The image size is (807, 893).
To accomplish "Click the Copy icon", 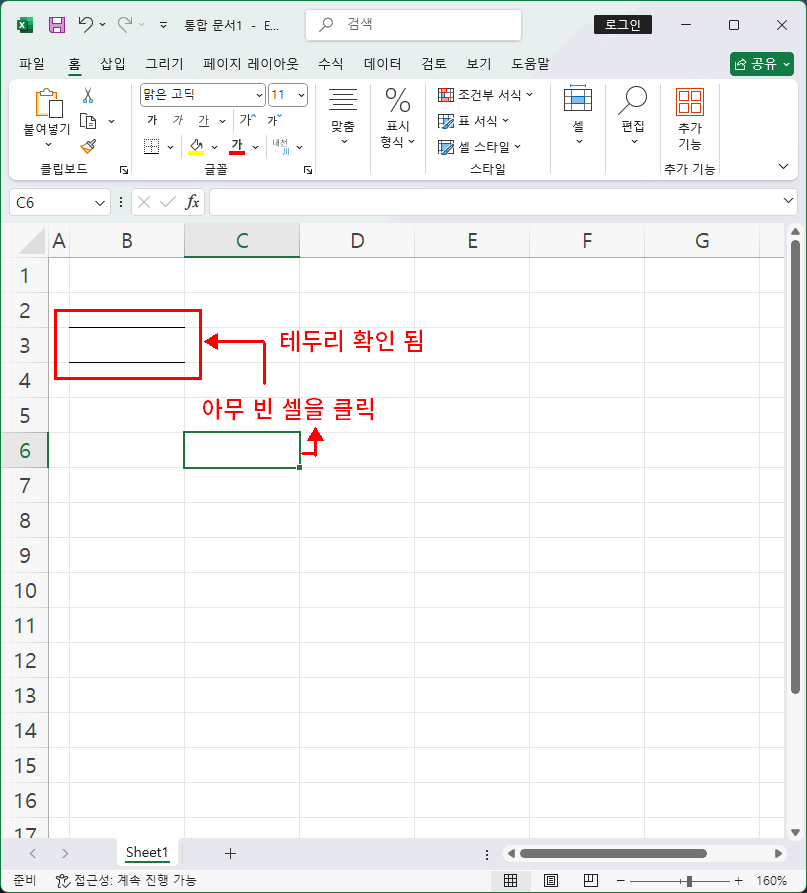I will click(88, 121).
